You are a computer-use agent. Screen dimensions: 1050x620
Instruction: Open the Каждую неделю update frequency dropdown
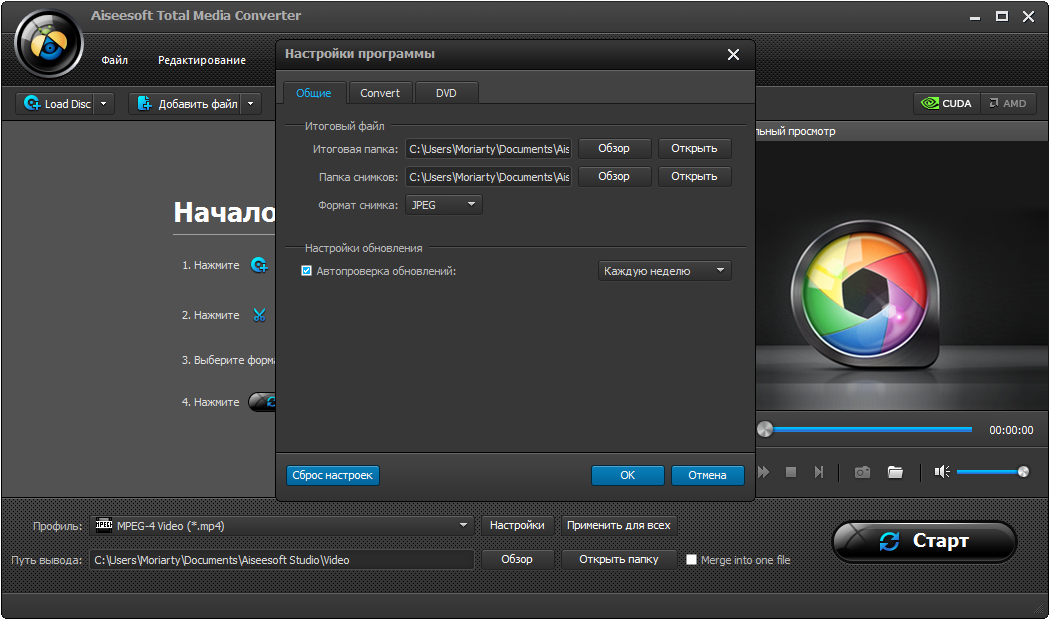click(x=665, y=271)
